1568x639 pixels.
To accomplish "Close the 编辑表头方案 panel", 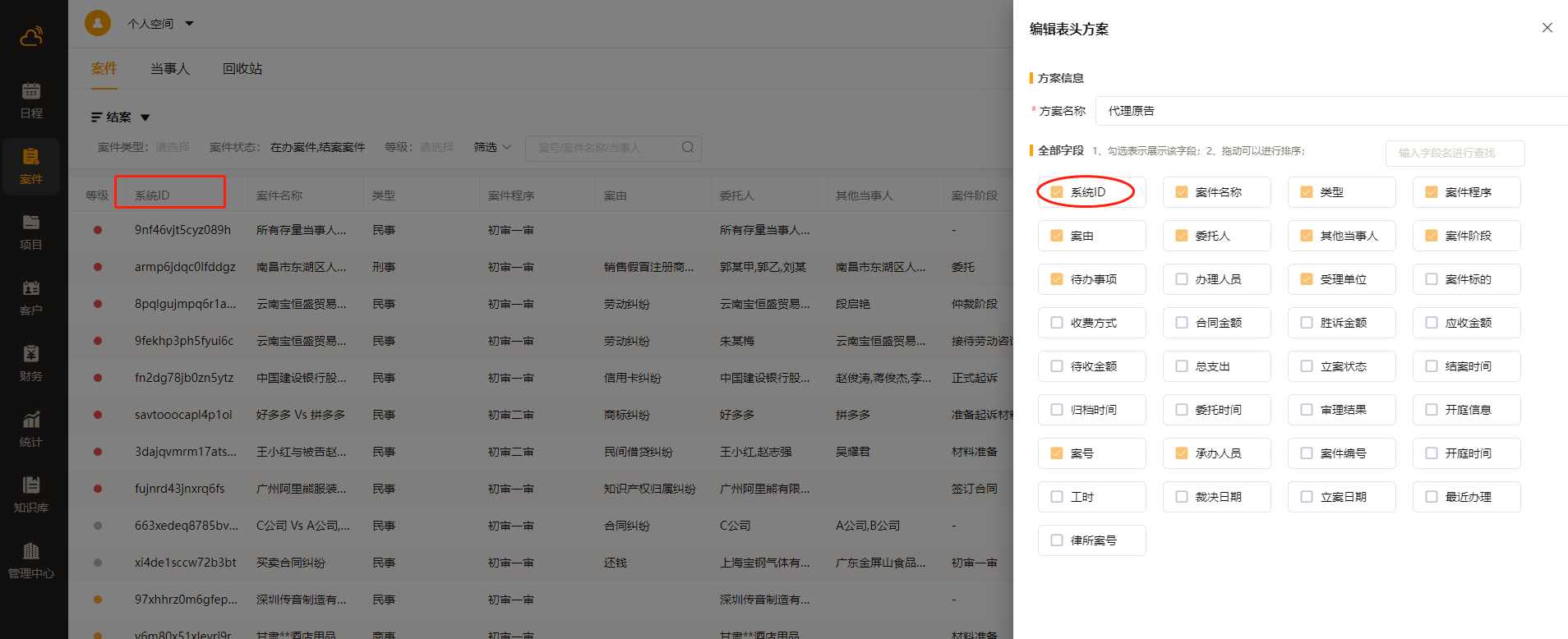I will pos(1547,28).
